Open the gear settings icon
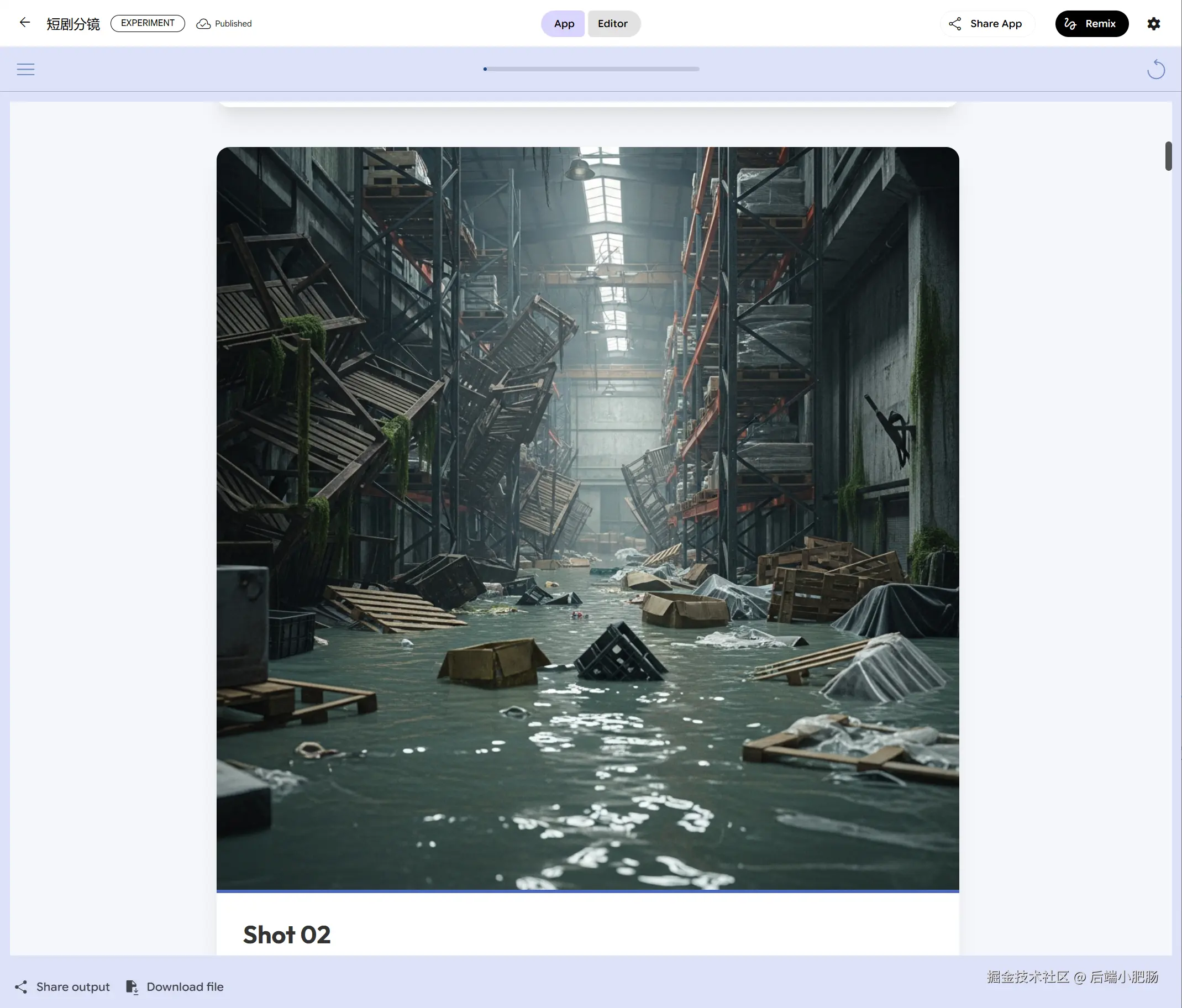The image size is (1182, 1008). (1153, 23)
